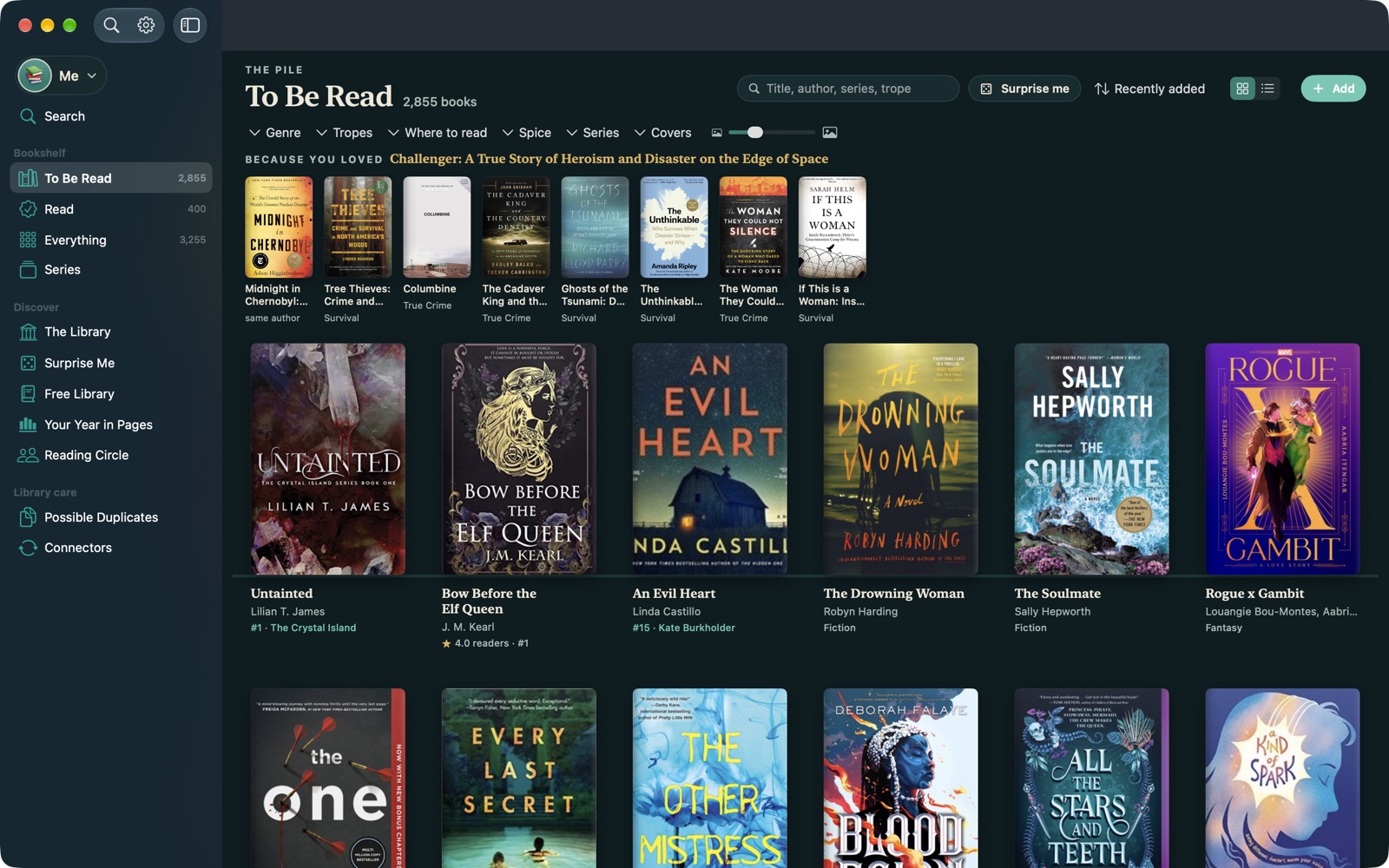1389x868 pixels.
Task: Click the Add button
Action: pyautogui.click(x=1333, y=89)
